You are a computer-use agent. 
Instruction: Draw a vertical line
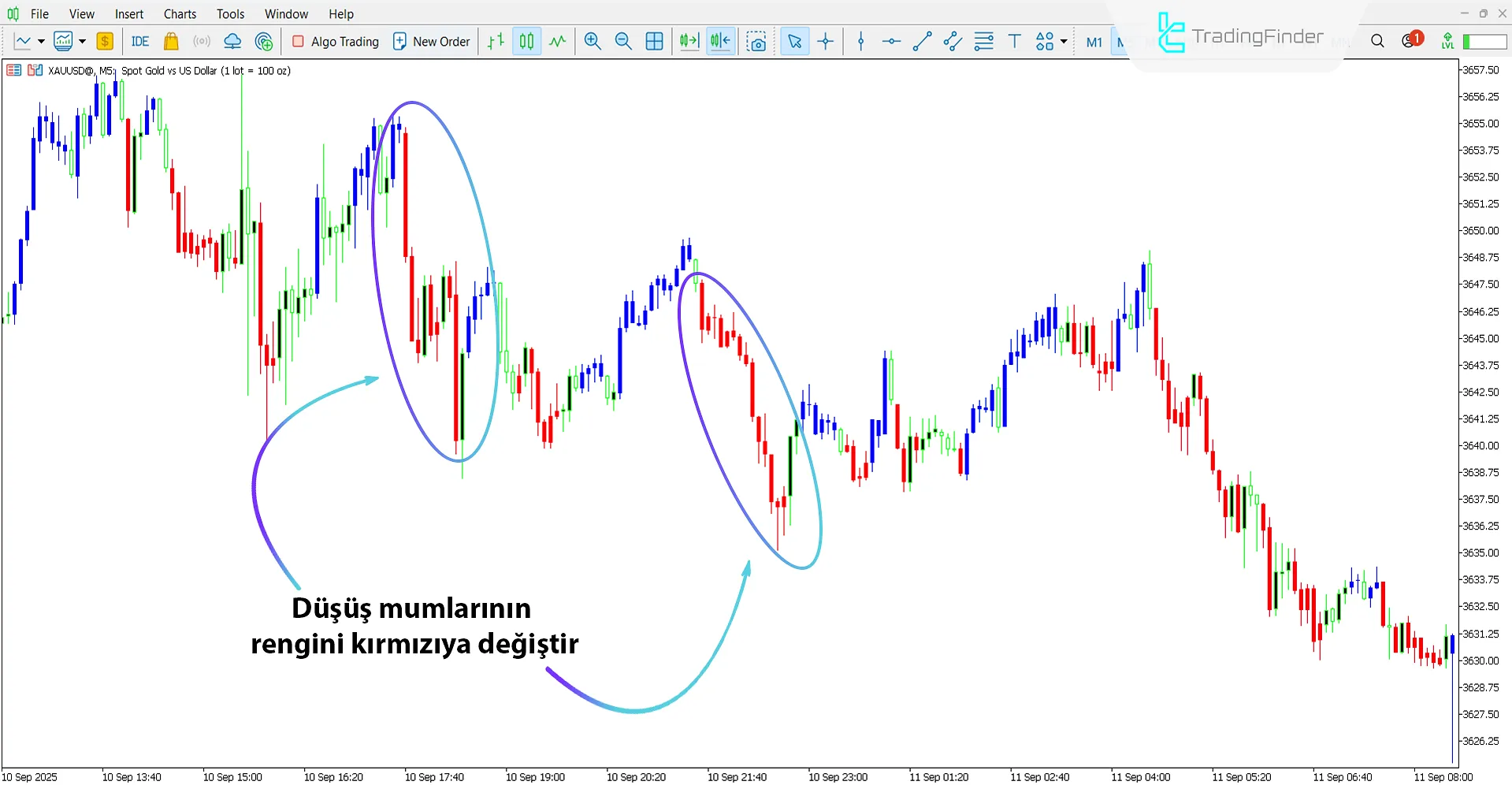click(x=860, y=42)
